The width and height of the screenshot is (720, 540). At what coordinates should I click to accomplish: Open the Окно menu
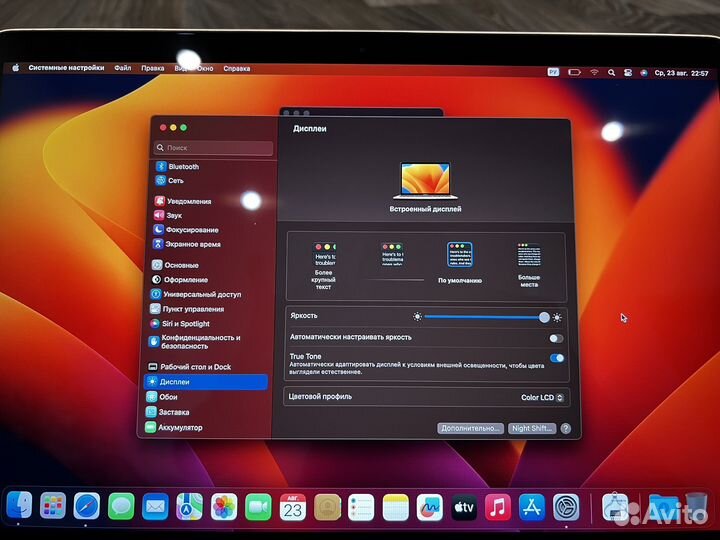point(205,68)
